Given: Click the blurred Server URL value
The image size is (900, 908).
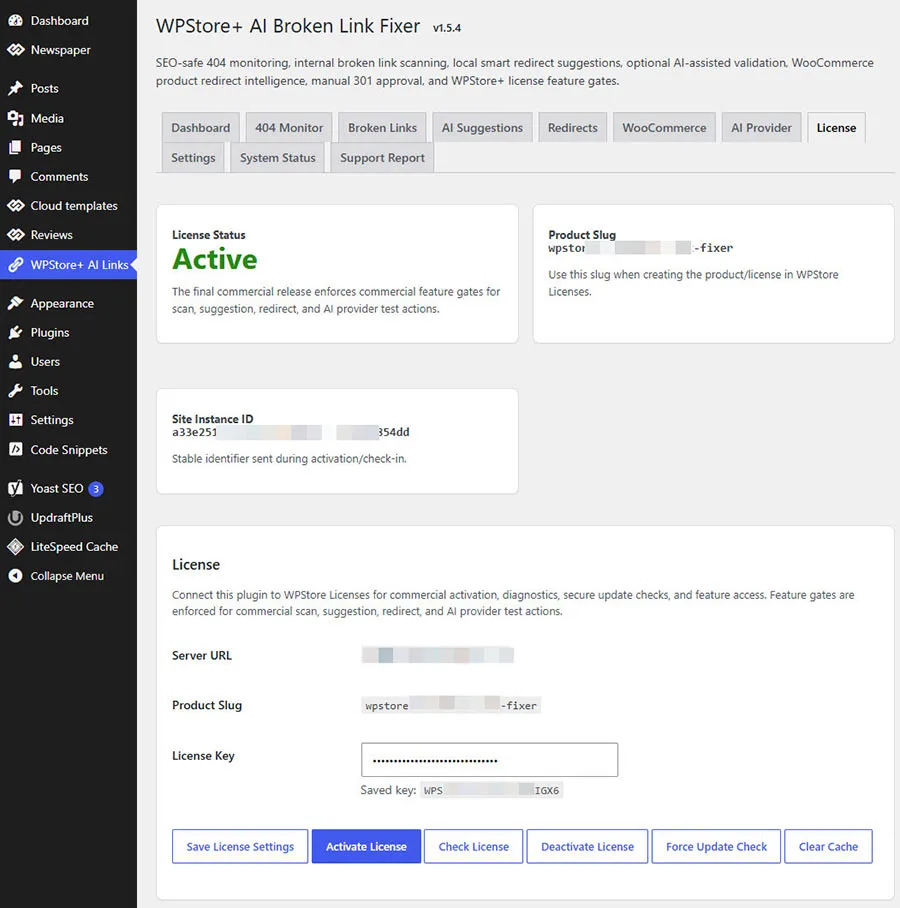Looking at the screenshot, I should pyautogui.click(x=438, y=655).
